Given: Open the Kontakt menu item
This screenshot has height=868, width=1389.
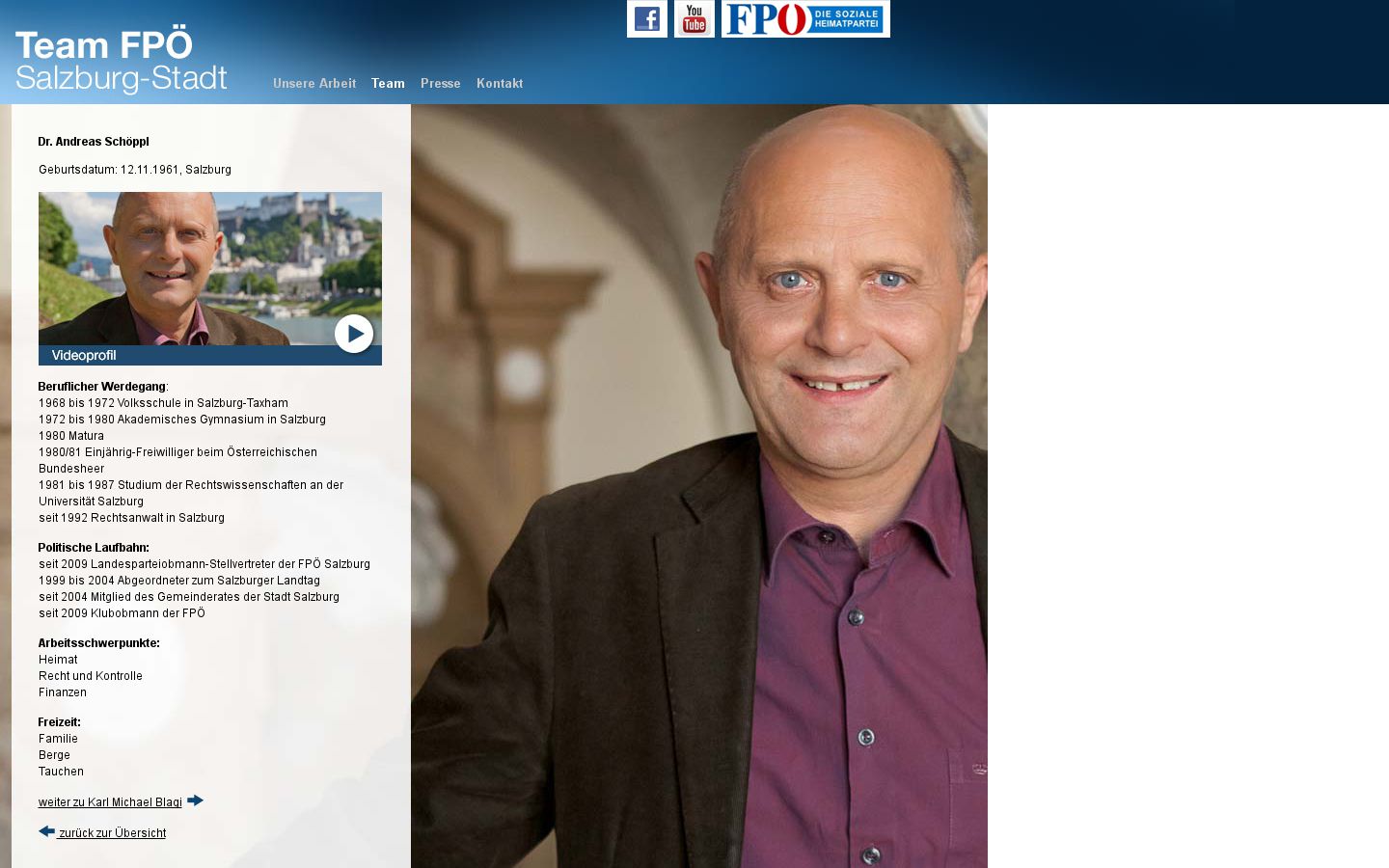Looking at the screenshot, I should click(500, 83).
